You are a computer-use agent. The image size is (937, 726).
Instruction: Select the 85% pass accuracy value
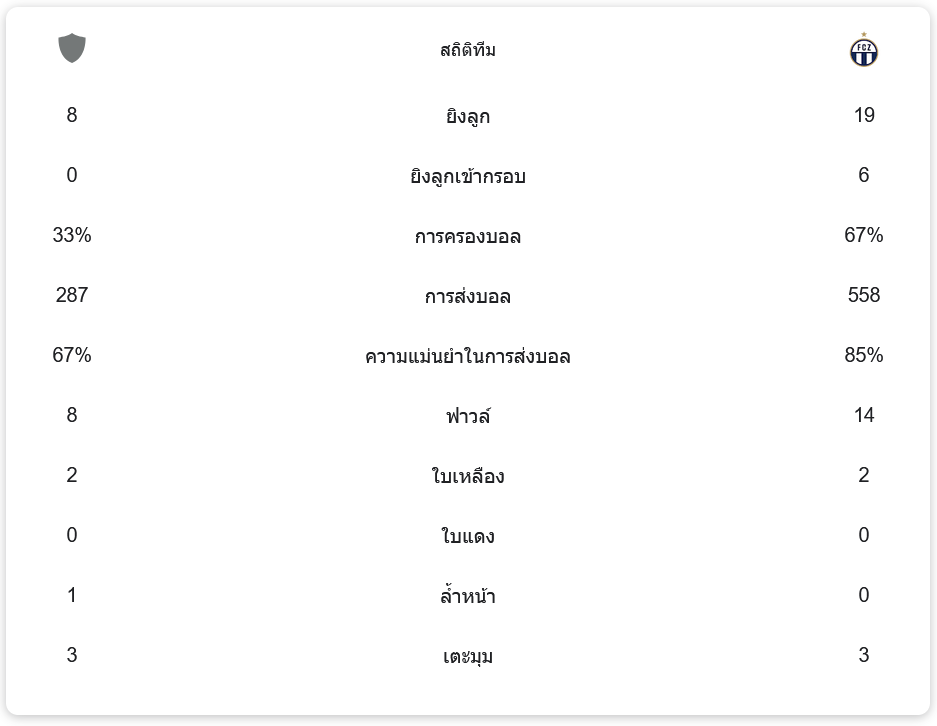click(864, 355)
